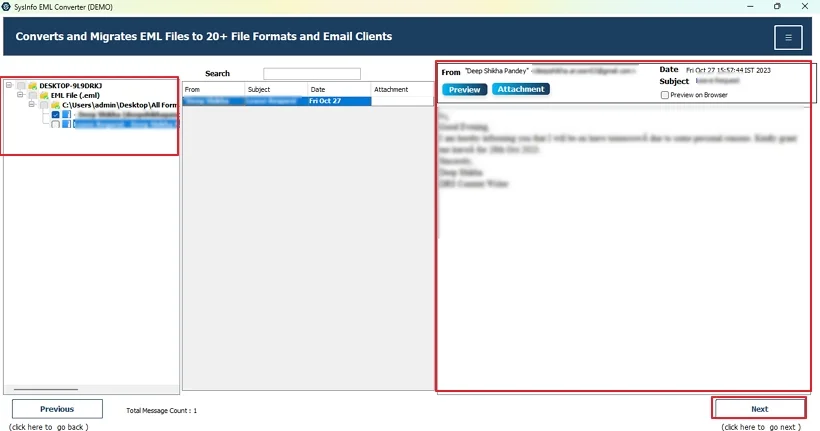
Task: Click the Total Message Count : 1 label
Action: pyautogui.click(x=162, y=411)
